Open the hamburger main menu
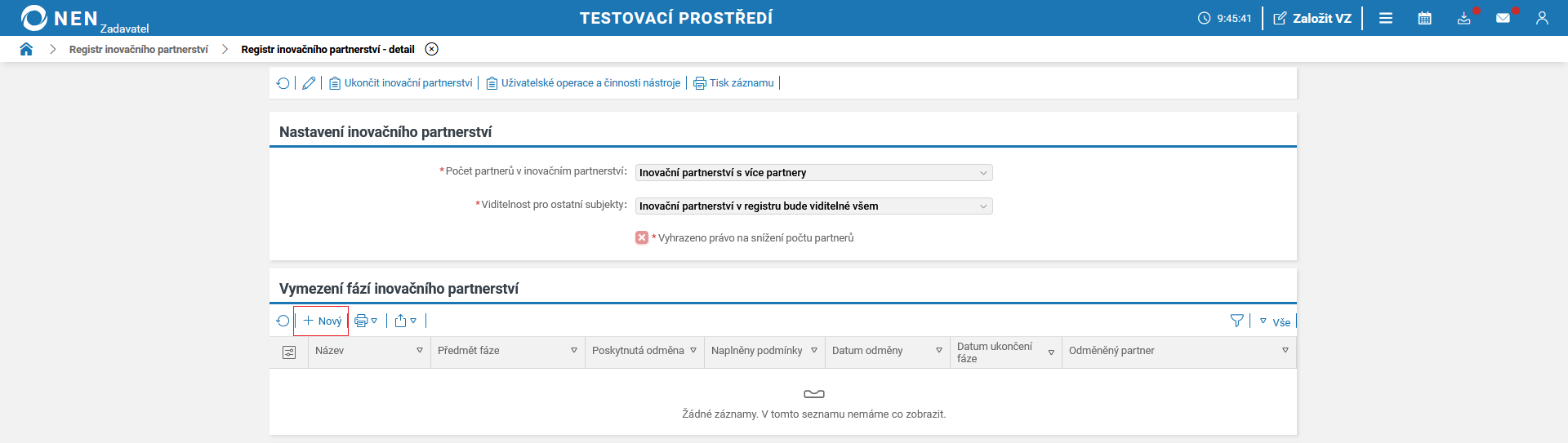 1386,18
